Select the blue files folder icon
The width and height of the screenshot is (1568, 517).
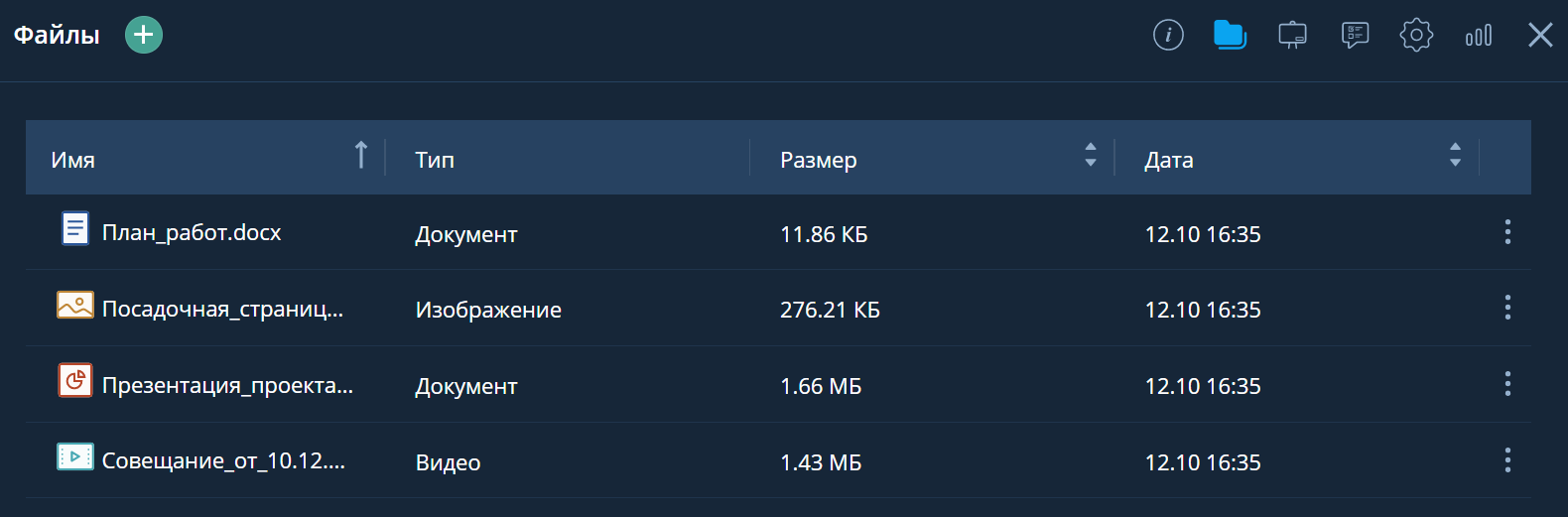(1230, 36)
